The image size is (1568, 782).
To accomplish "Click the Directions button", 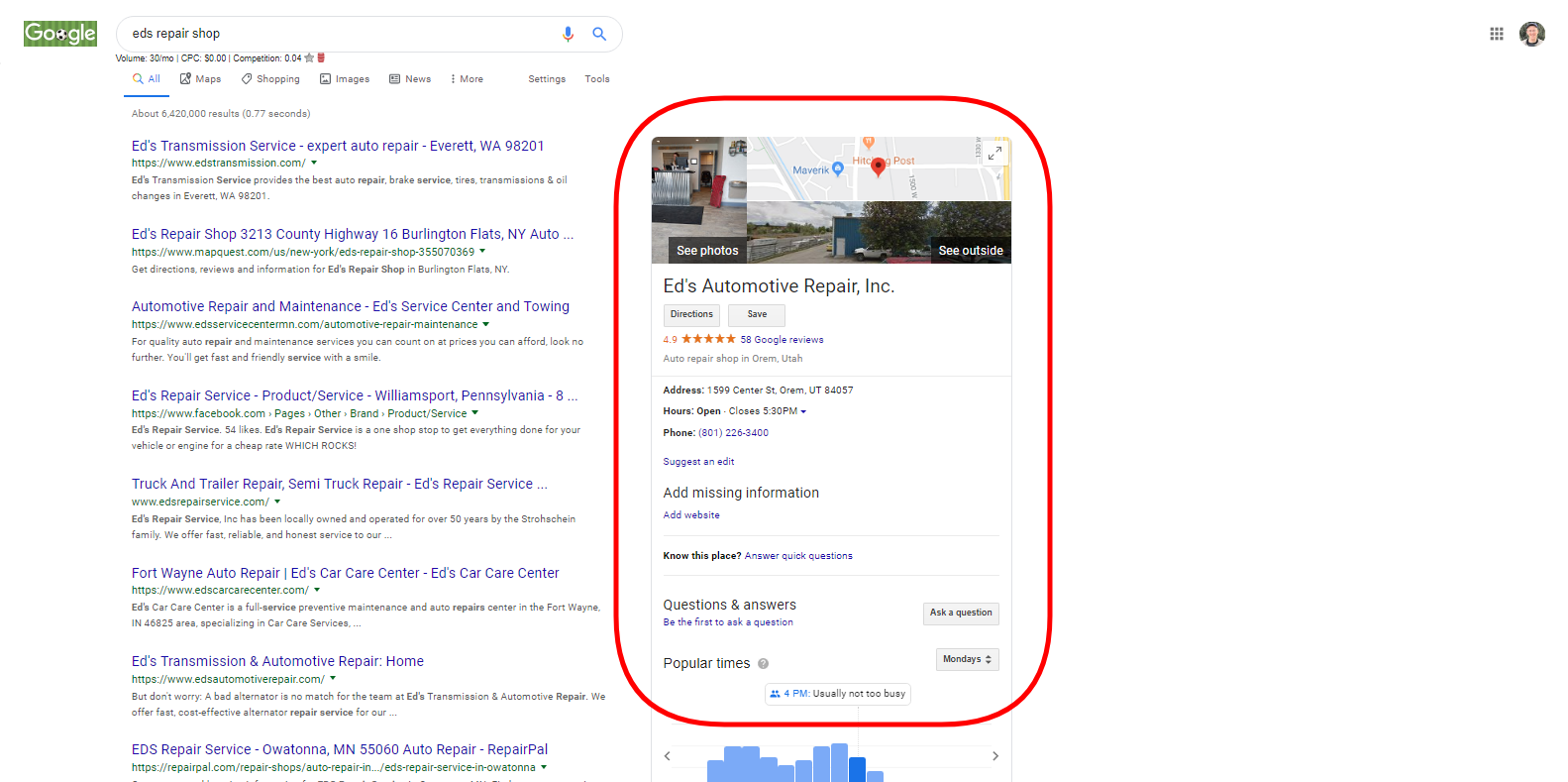I will [x=691, y=315].
